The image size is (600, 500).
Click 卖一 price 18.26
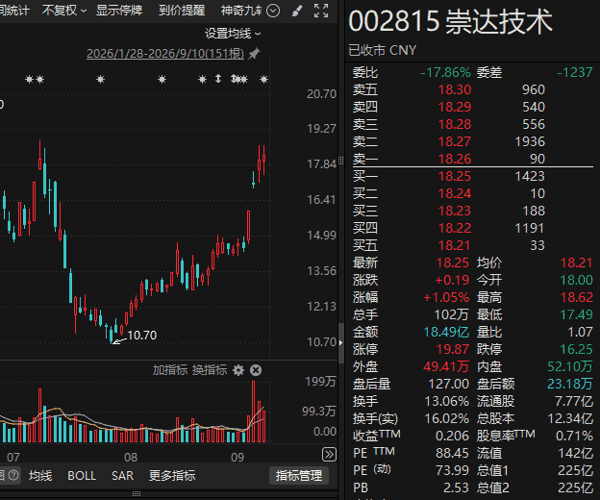pos(455,159)
